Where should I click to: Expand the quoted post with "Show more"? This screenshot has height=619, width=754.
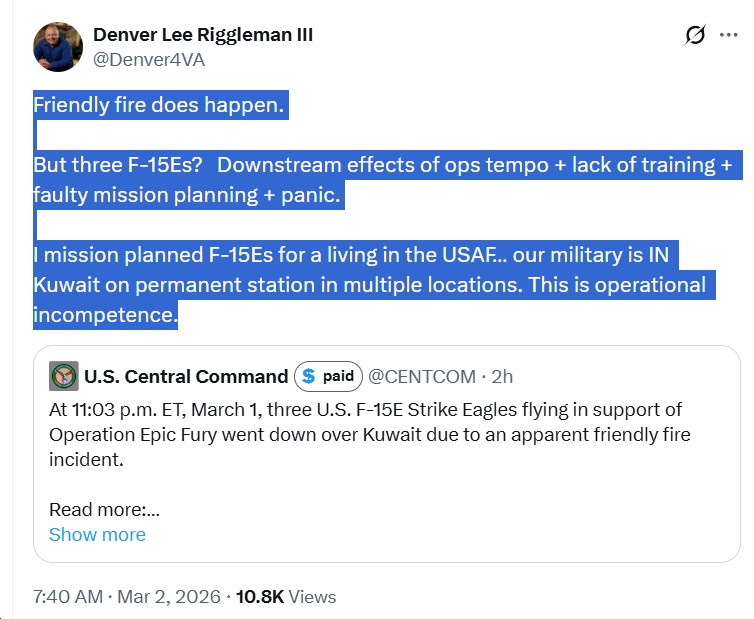point(97,534)
